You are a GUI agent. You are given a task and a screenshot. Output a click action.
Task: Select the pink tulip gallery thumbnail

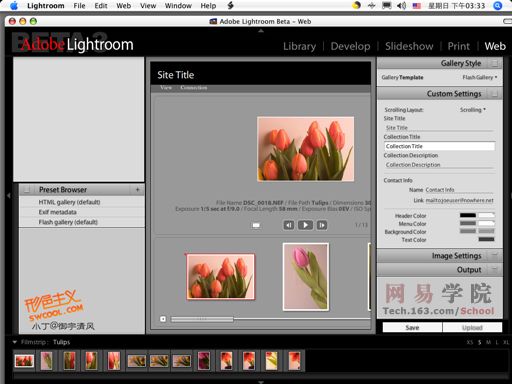coord(306,277)
